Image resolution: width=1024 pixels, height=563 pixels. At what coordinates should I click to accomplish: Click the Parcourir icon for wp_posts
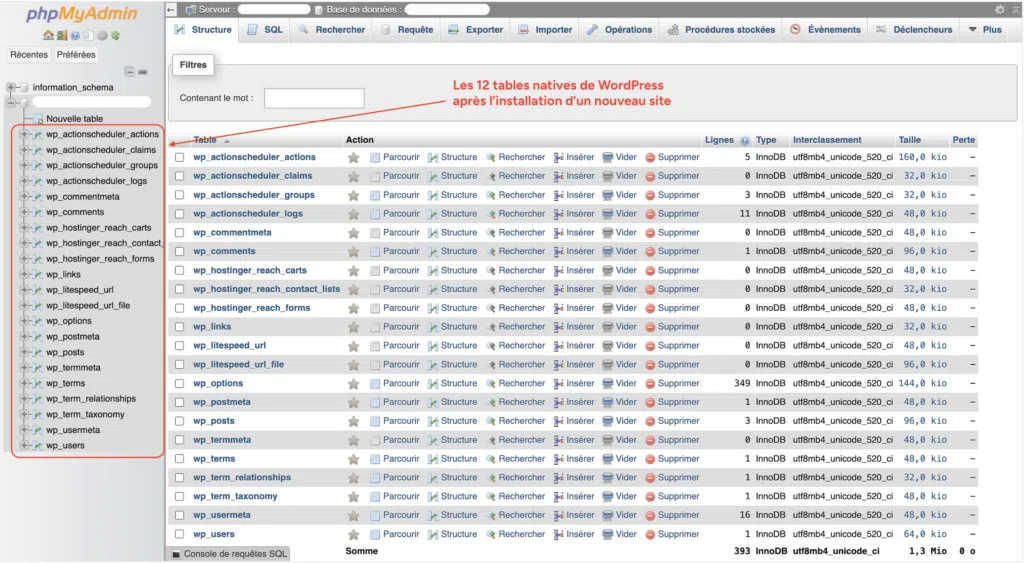(x=375, y=421)
